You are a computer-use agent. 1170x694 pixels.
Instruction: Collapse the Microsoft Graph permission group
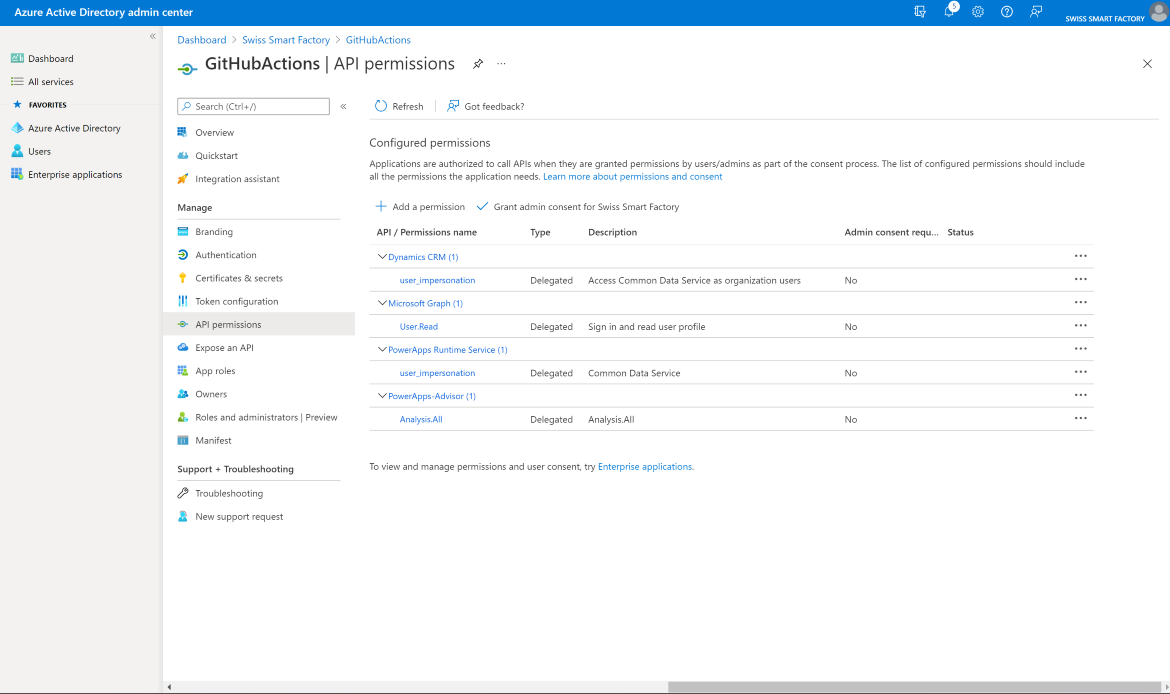(382, 303)
